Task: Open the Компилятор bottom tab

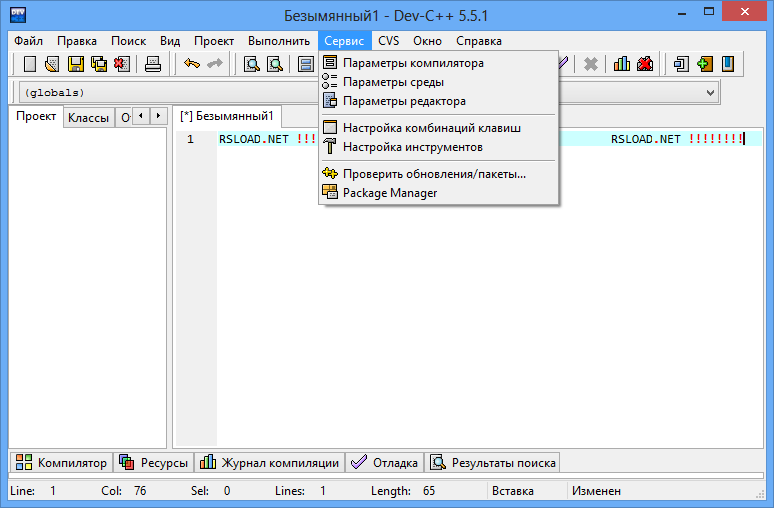Action: [61, 463]
